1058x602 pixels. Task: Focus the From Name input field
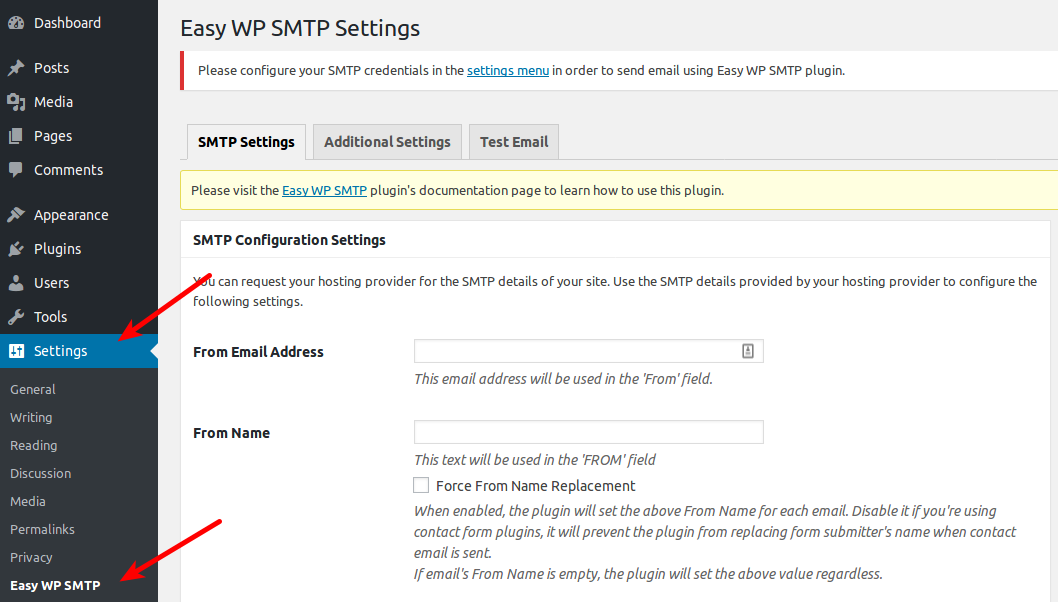pyautogui.click(x=588, y=432)
